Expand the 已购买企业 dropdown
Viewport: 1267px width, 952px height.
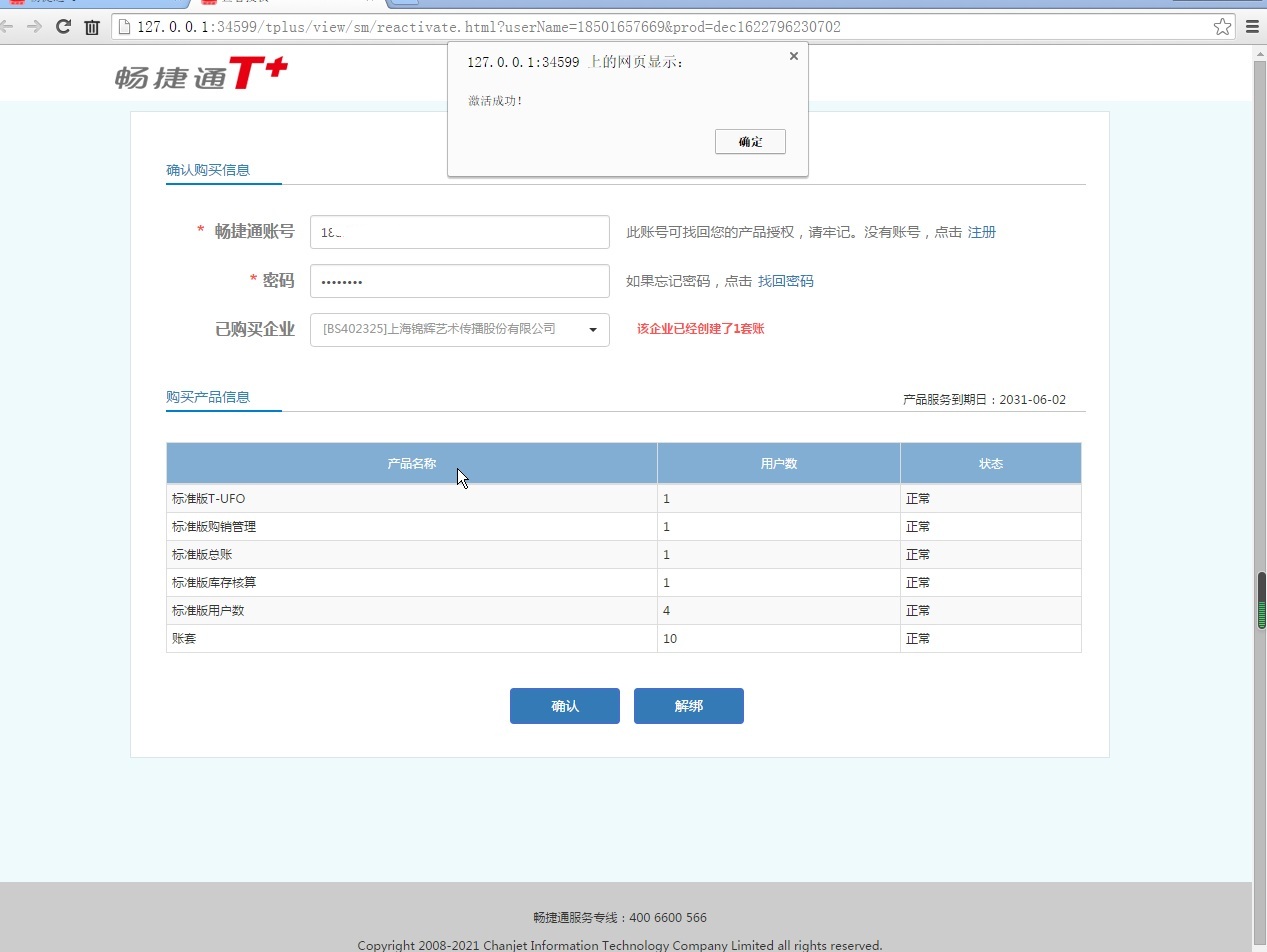460,329
